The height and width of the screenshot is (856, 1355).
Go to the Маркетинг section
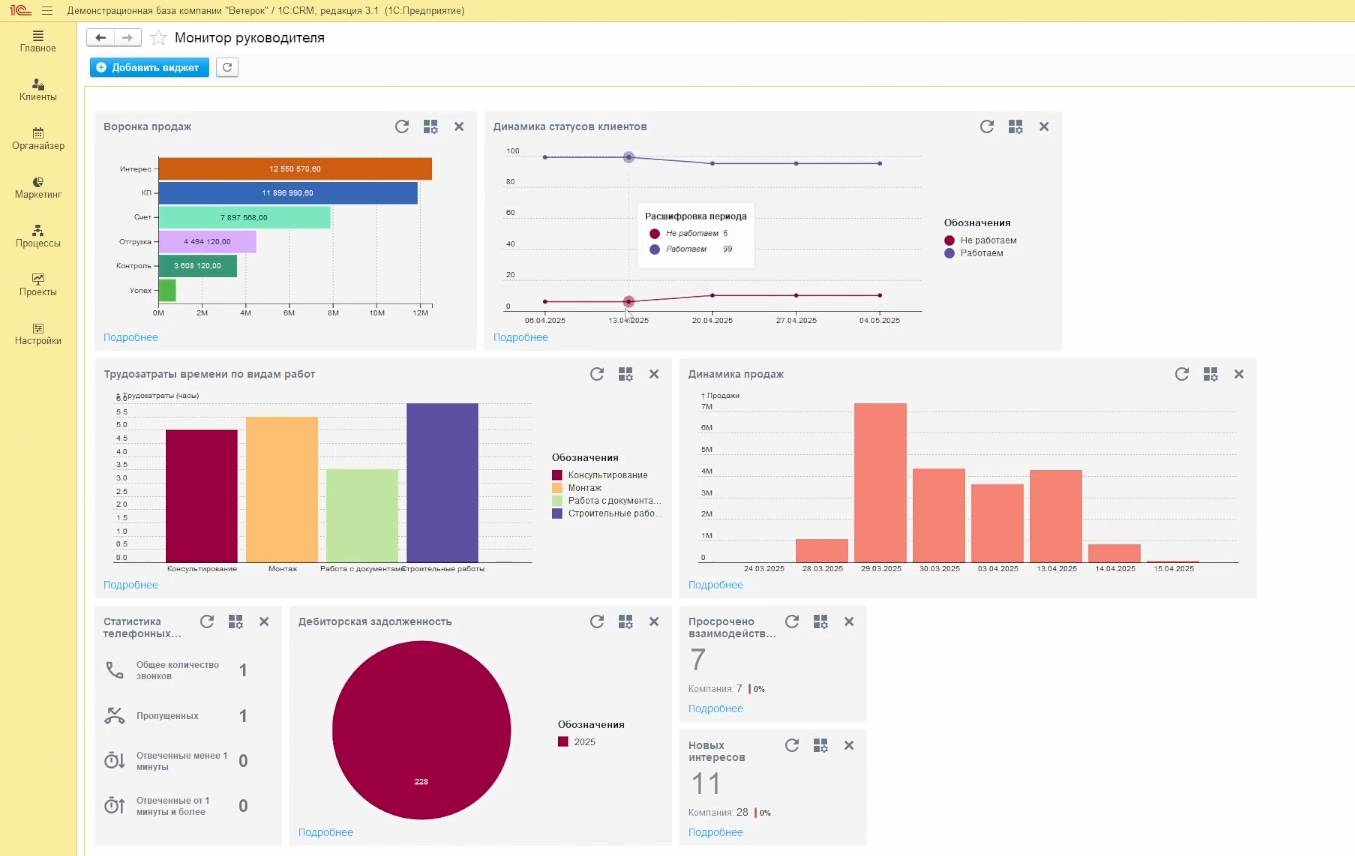(x=38, y=187)
